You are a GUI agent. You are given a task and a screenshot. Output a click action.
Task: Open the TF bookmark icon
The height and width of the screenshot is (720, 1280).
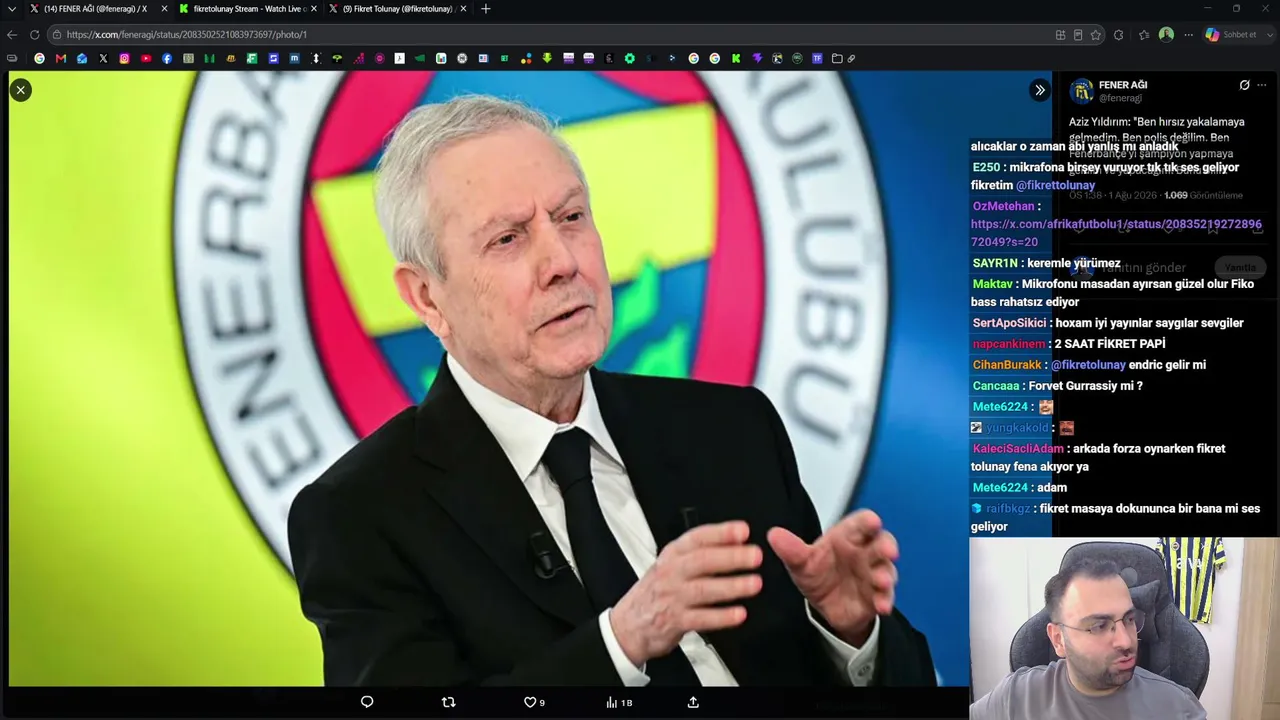pos(817,58)
